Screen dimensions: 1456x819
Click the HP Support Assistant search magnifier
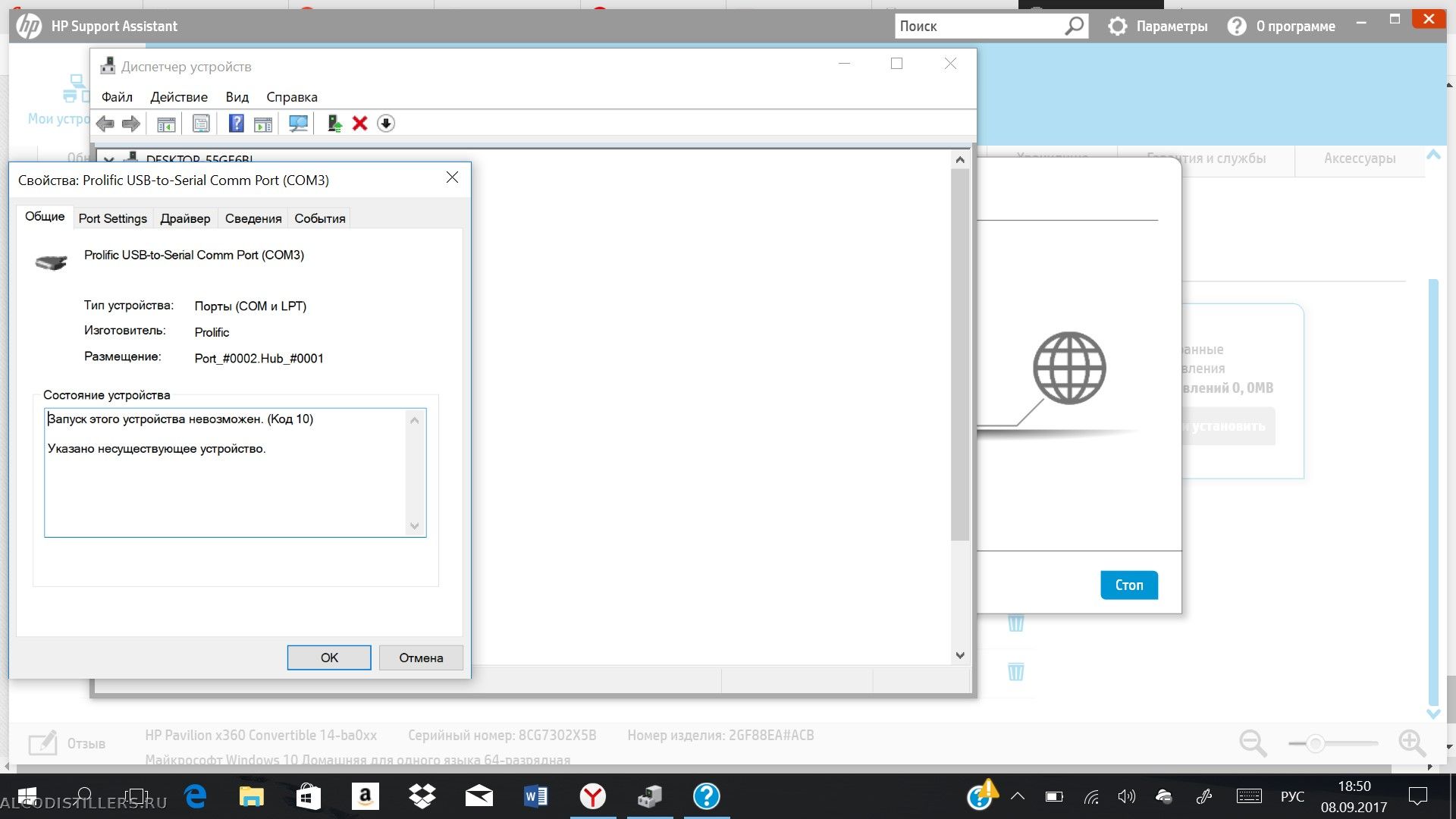pyautogui.click(x=1075, y=26)
